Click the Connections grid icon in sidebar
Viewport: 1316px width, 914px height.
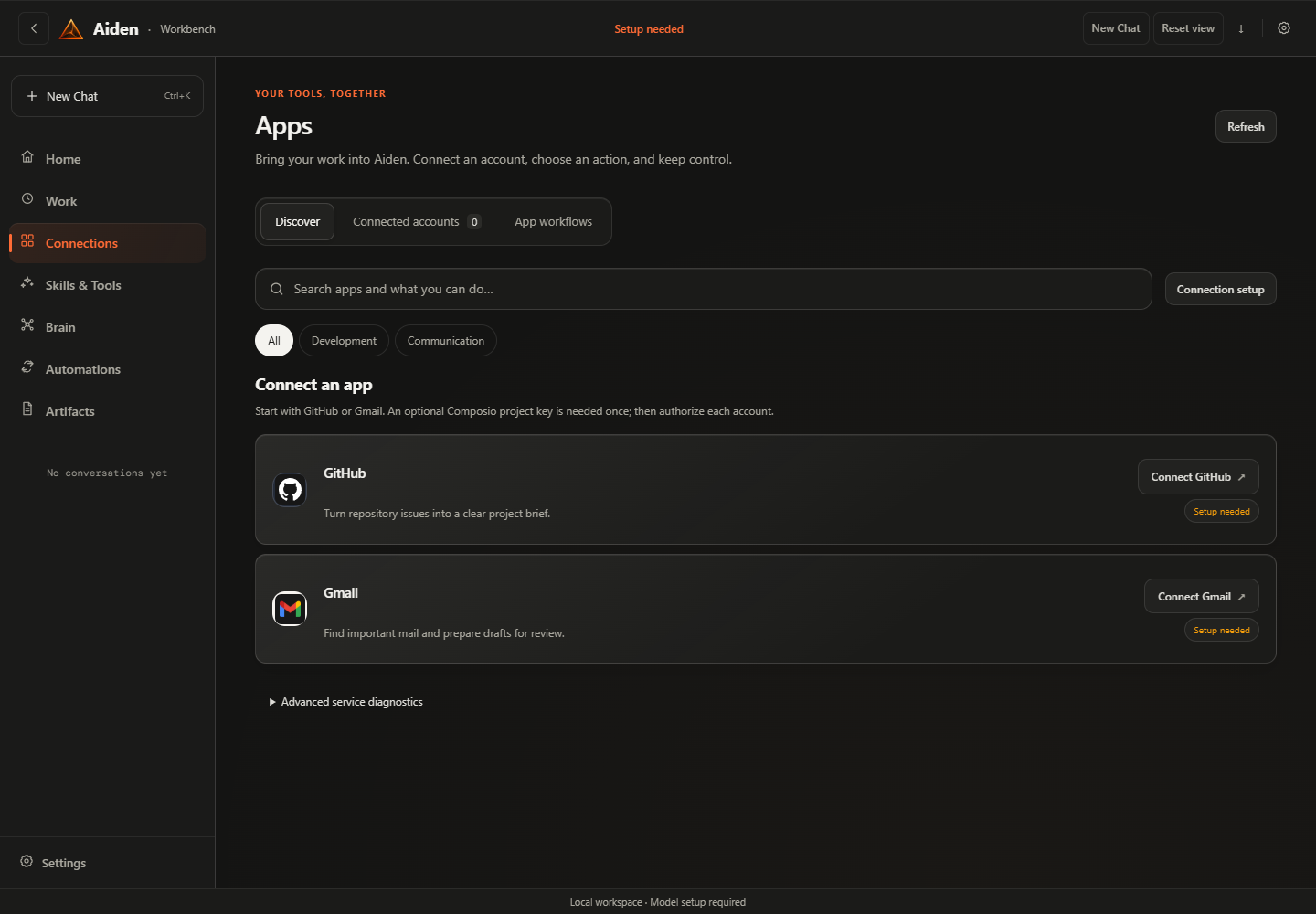point(27,241)
